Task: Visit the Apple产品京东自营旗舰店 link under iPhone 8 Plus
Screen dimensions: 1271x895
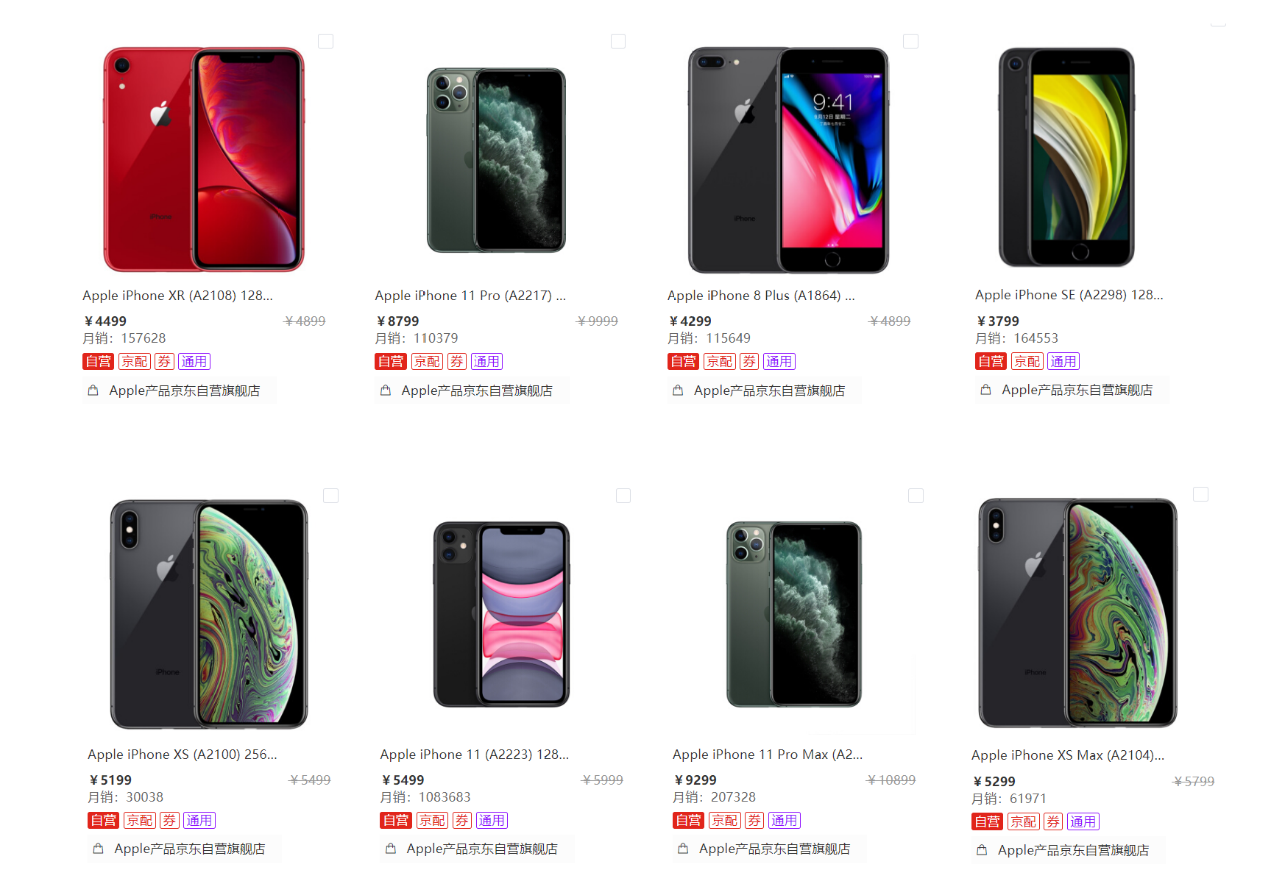Action: [769, 391]
